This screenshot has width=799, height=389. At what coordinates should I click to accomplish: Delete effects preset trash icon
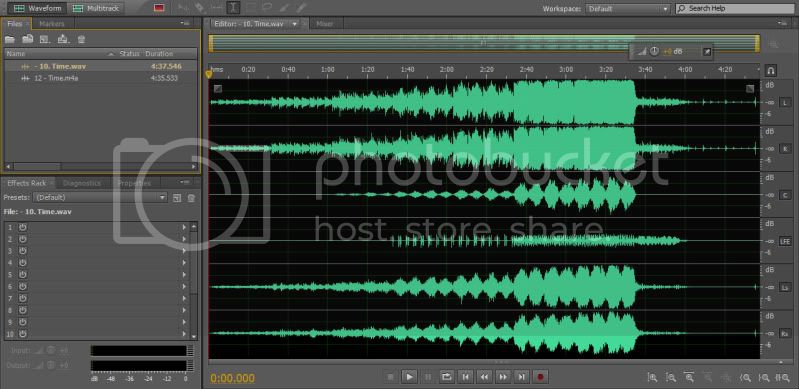tap(191, 198)
